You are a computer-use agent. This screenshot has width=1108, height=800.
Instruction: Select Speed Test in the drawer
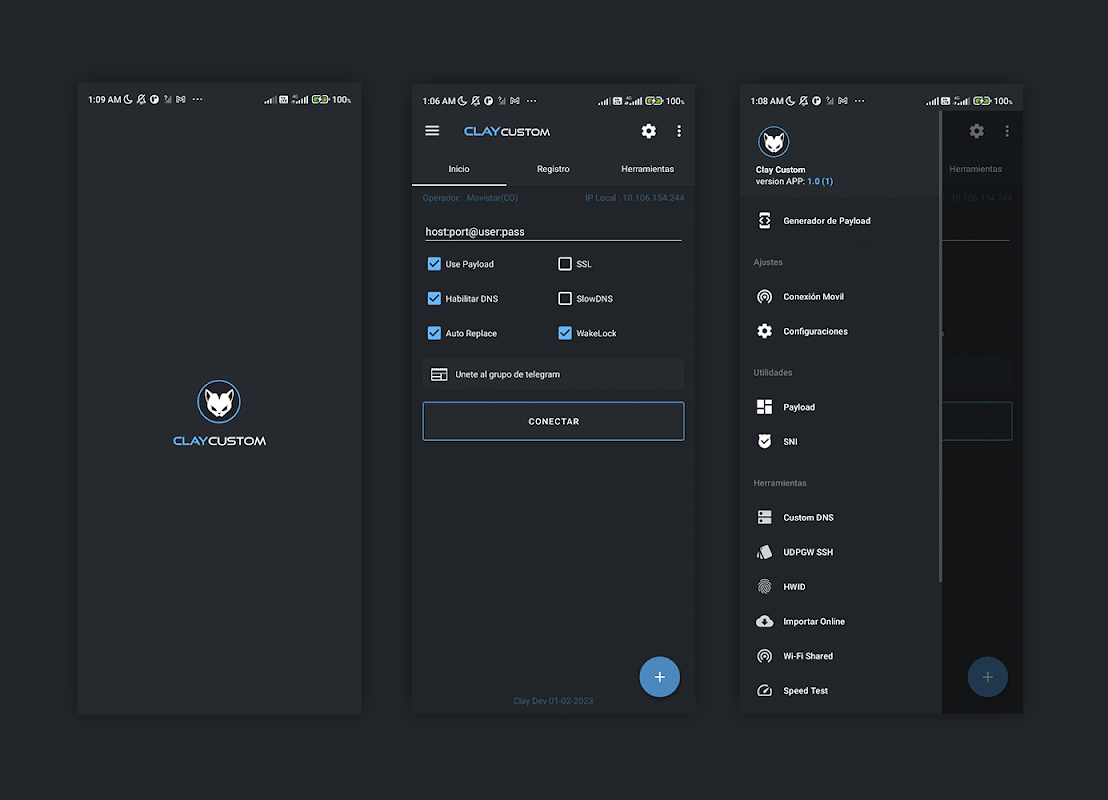[x=841, y=690]
